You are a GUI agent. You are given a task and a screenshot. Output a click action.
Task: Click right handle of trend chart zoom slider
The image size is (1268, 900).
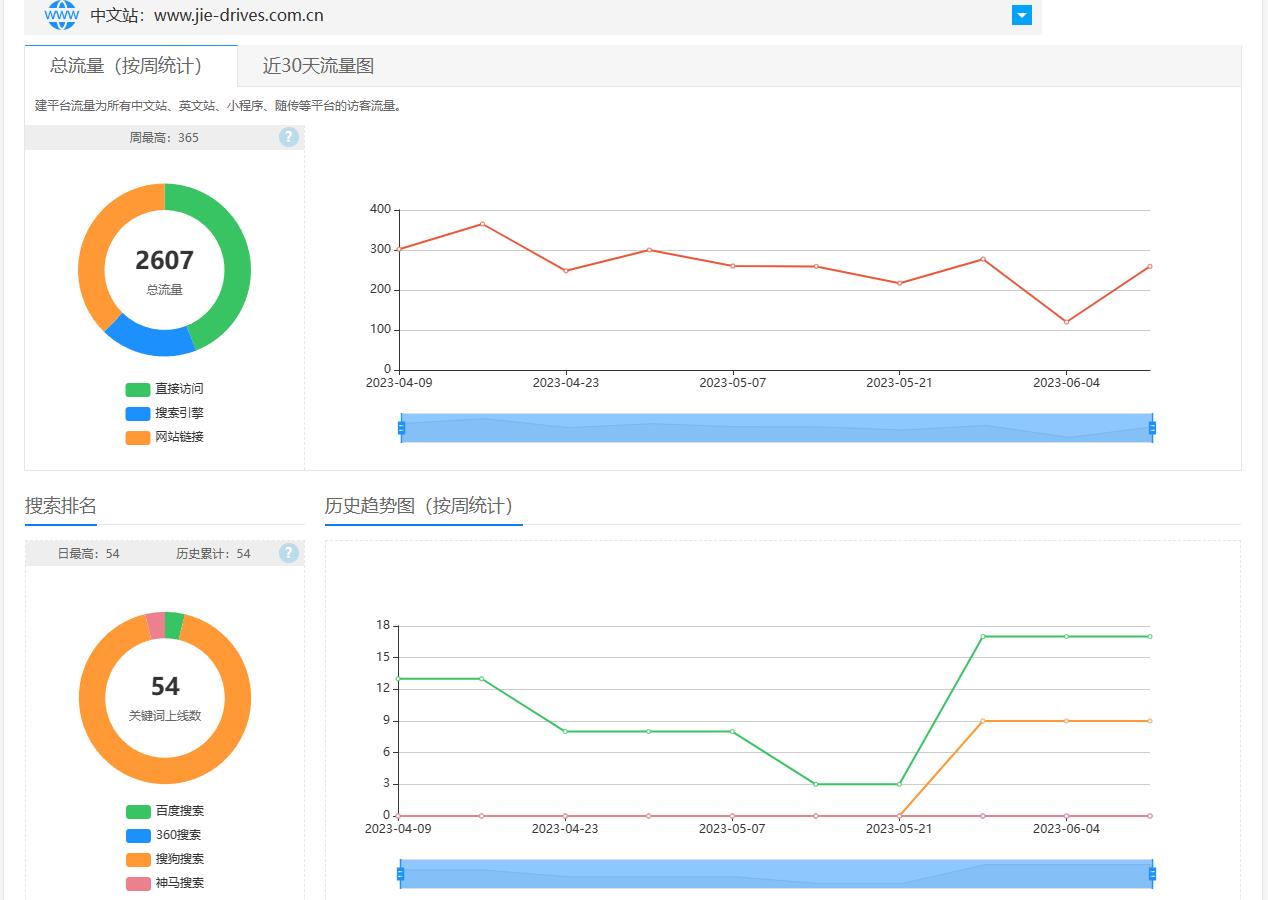[x=1152, y=874]
